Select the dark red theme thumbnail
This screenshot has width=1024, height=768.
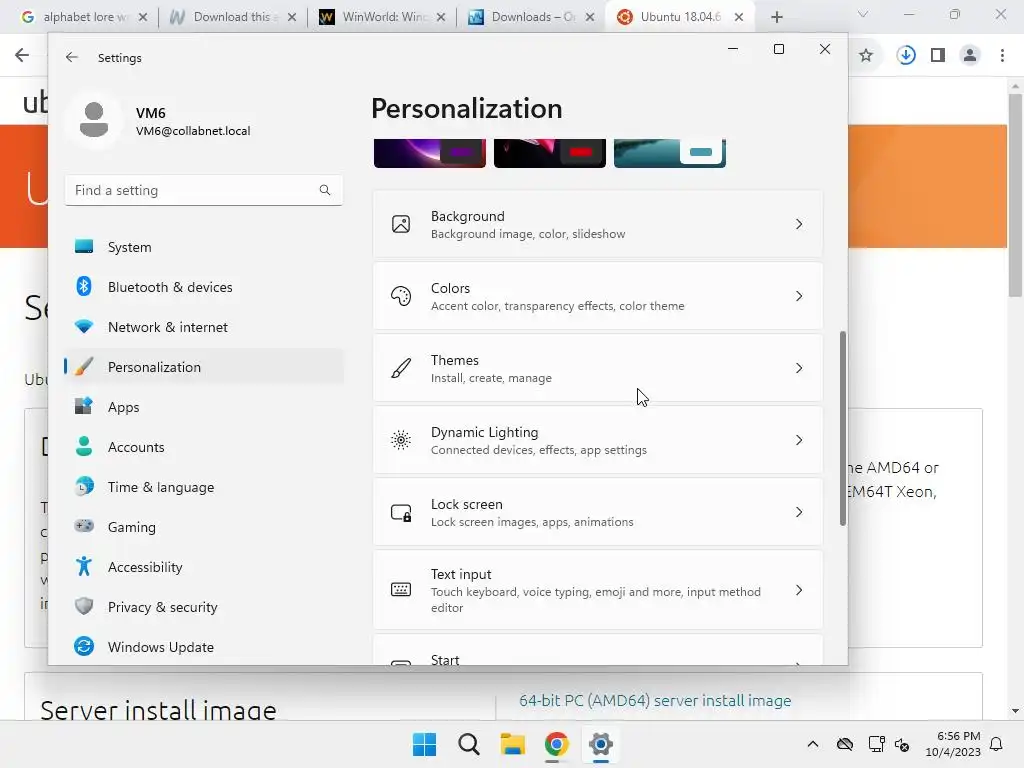point(550,153)
